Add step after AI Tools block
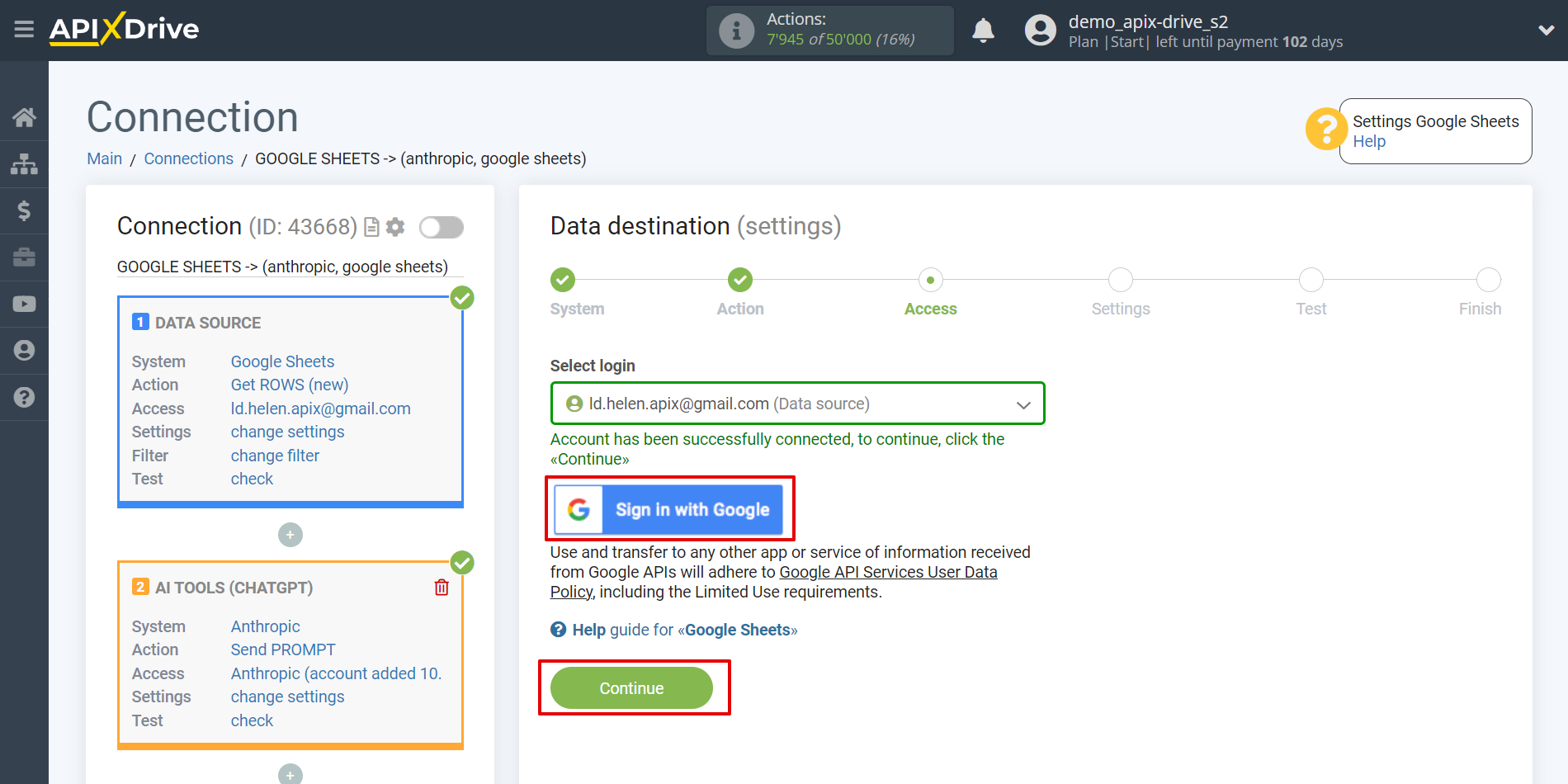Screen dimensions: 1568x784 [x=290, y=774]
